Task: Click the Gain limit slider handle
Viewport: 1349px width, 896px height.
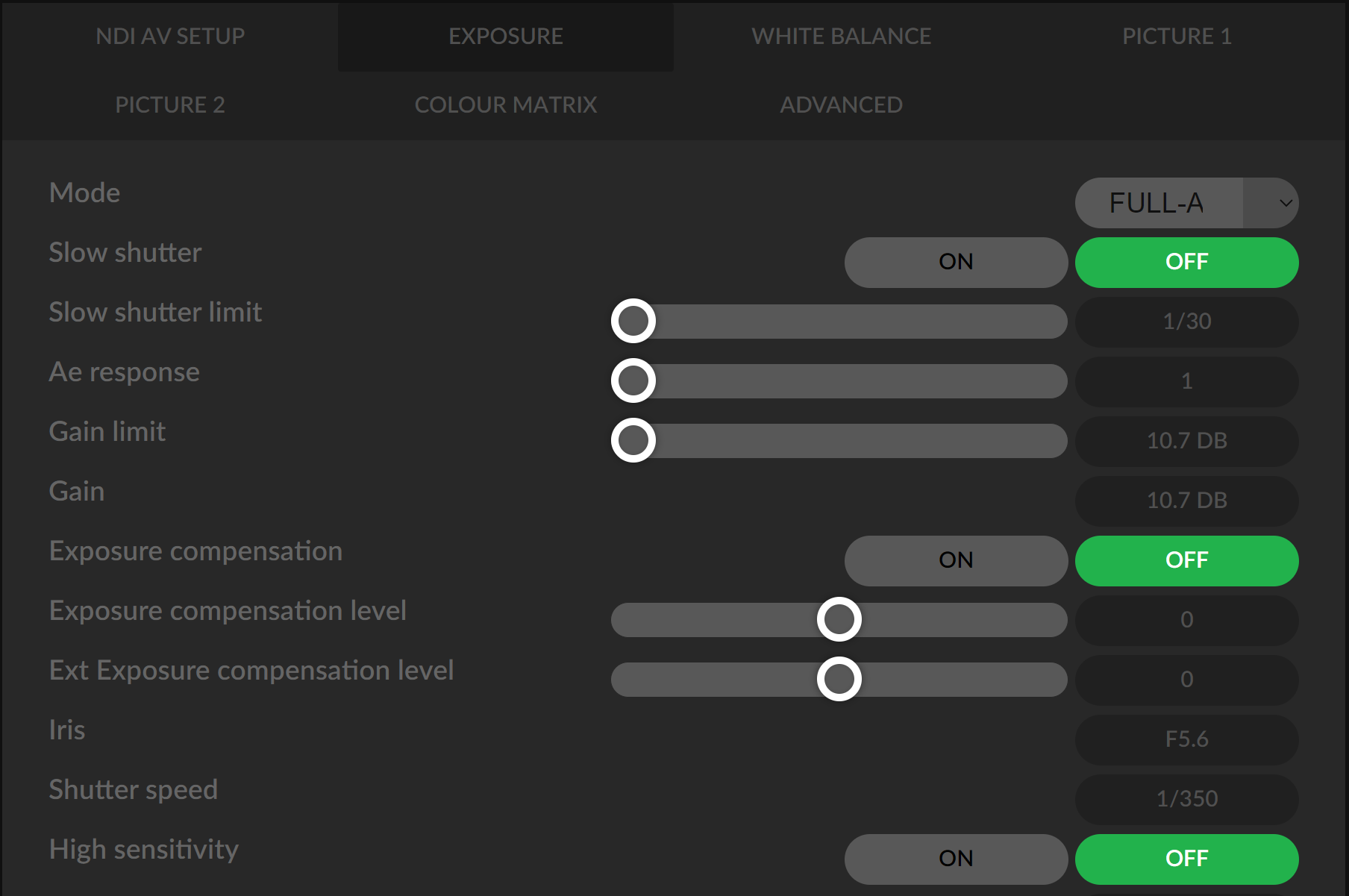Action: 633,441
